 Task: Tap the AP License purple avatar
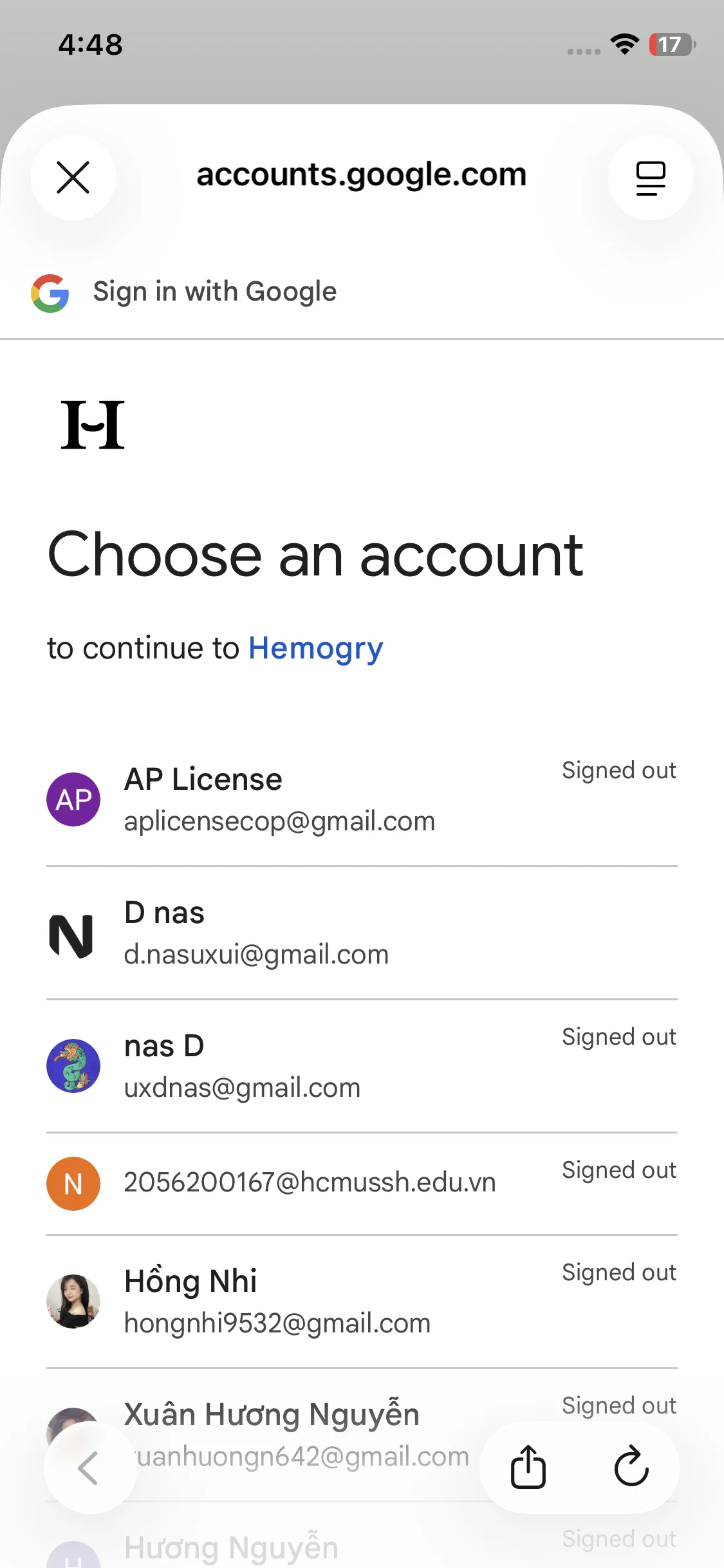pyautogui.click(x=73, y=799)
